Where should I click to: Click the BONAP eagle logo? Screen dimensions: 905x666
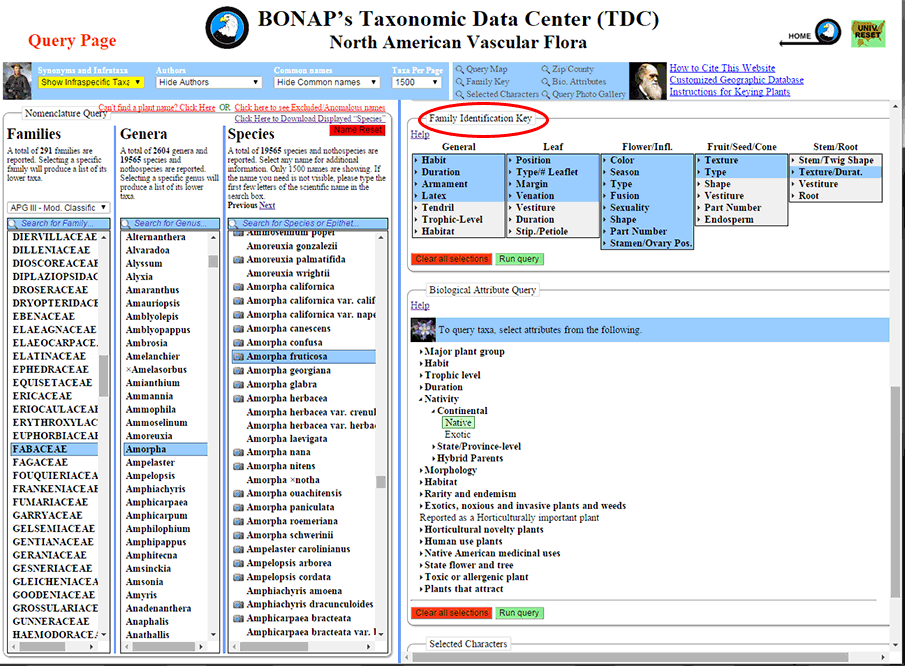click(x=227, y=28)
